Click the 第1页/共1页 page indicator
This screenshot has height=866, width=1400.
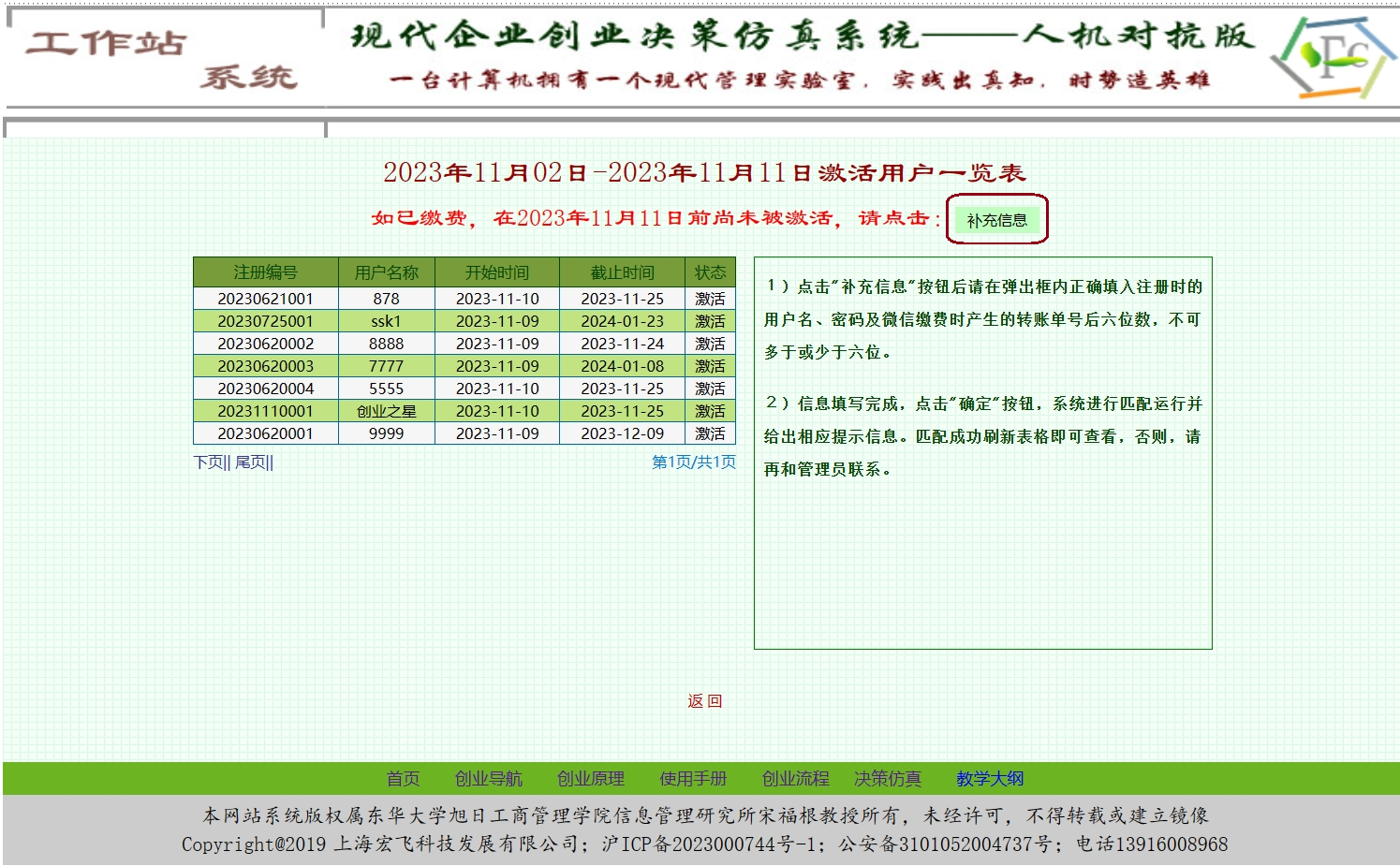(x=693, y=462)
